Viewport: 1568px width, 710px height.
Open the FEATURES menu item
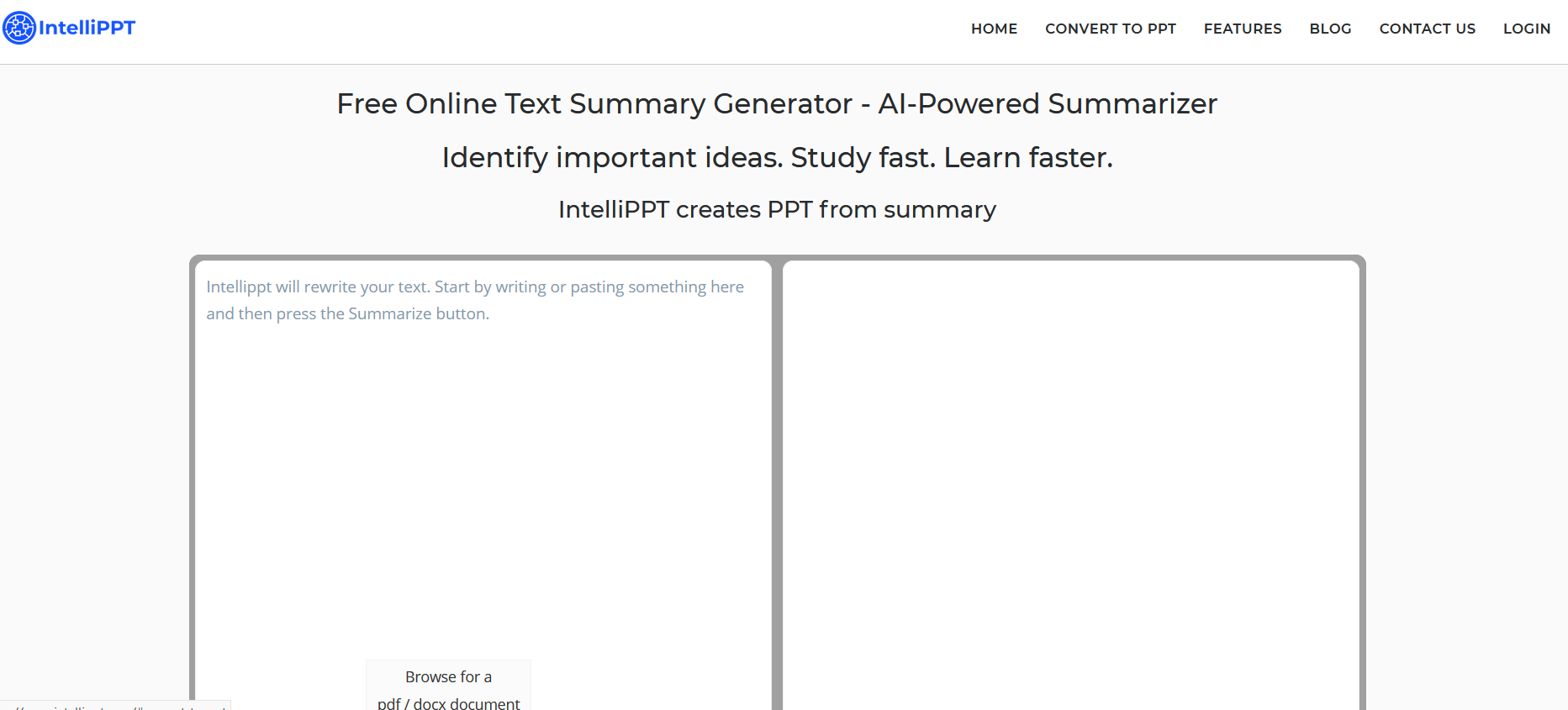(1243, 29)
